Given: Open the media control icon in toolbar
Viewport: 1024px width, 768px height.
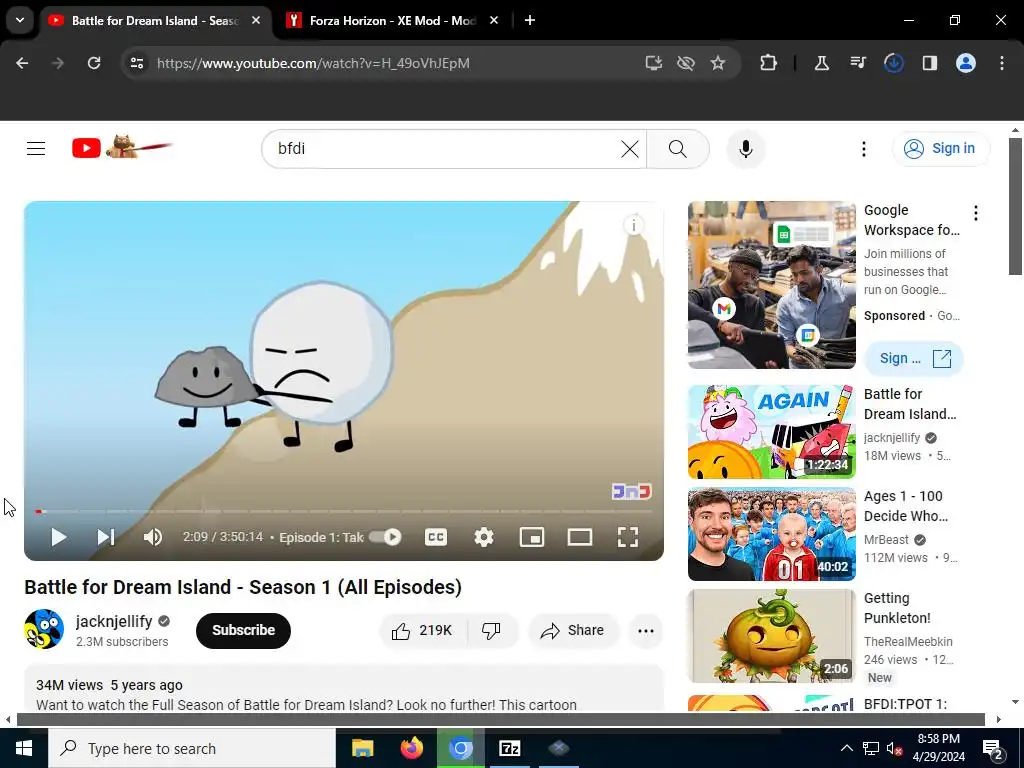Looking at the screenshot, I should coord(857,63).
